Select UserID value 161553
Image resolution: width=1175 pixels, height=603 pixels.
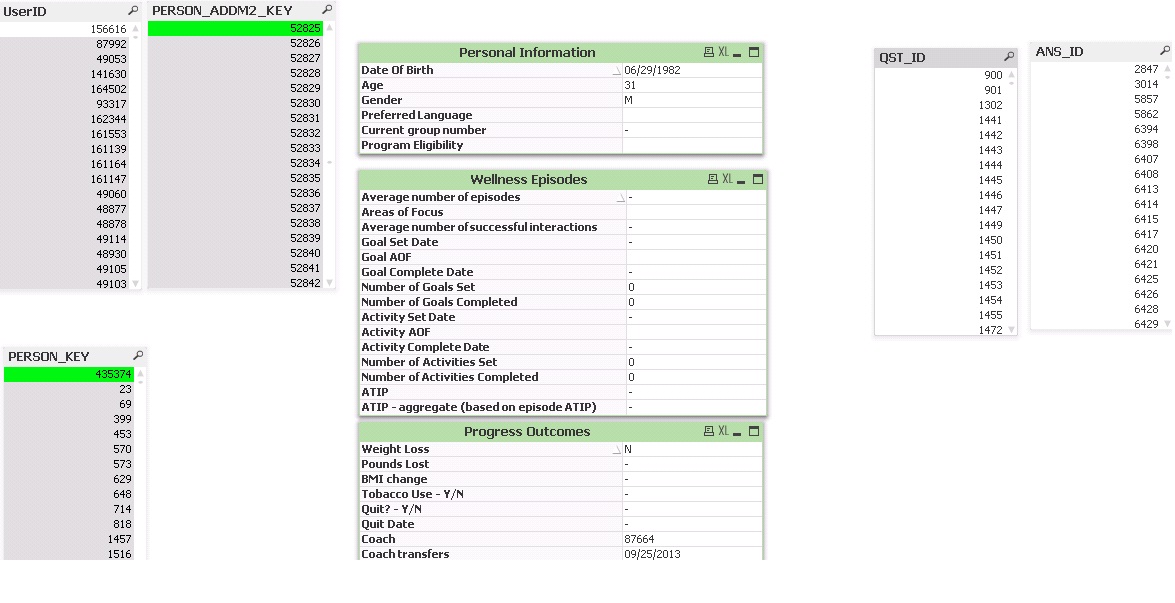[x=65, y=134]
